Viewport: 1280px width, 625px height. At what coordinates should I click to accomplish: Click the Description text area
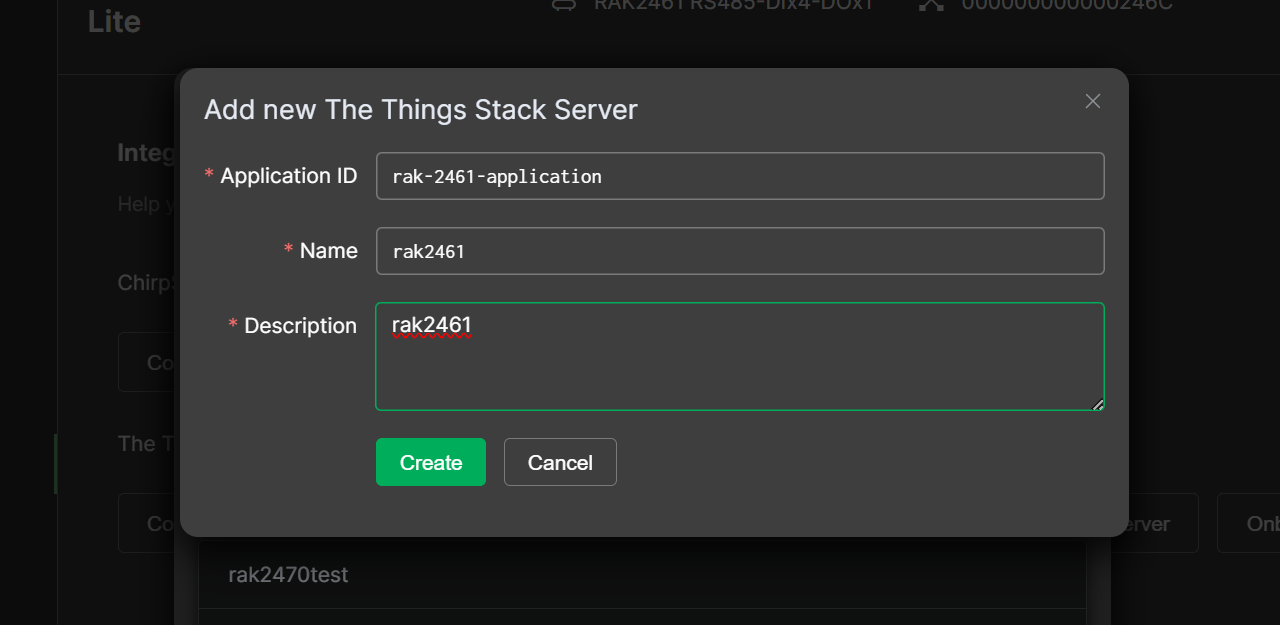point(740,356)
